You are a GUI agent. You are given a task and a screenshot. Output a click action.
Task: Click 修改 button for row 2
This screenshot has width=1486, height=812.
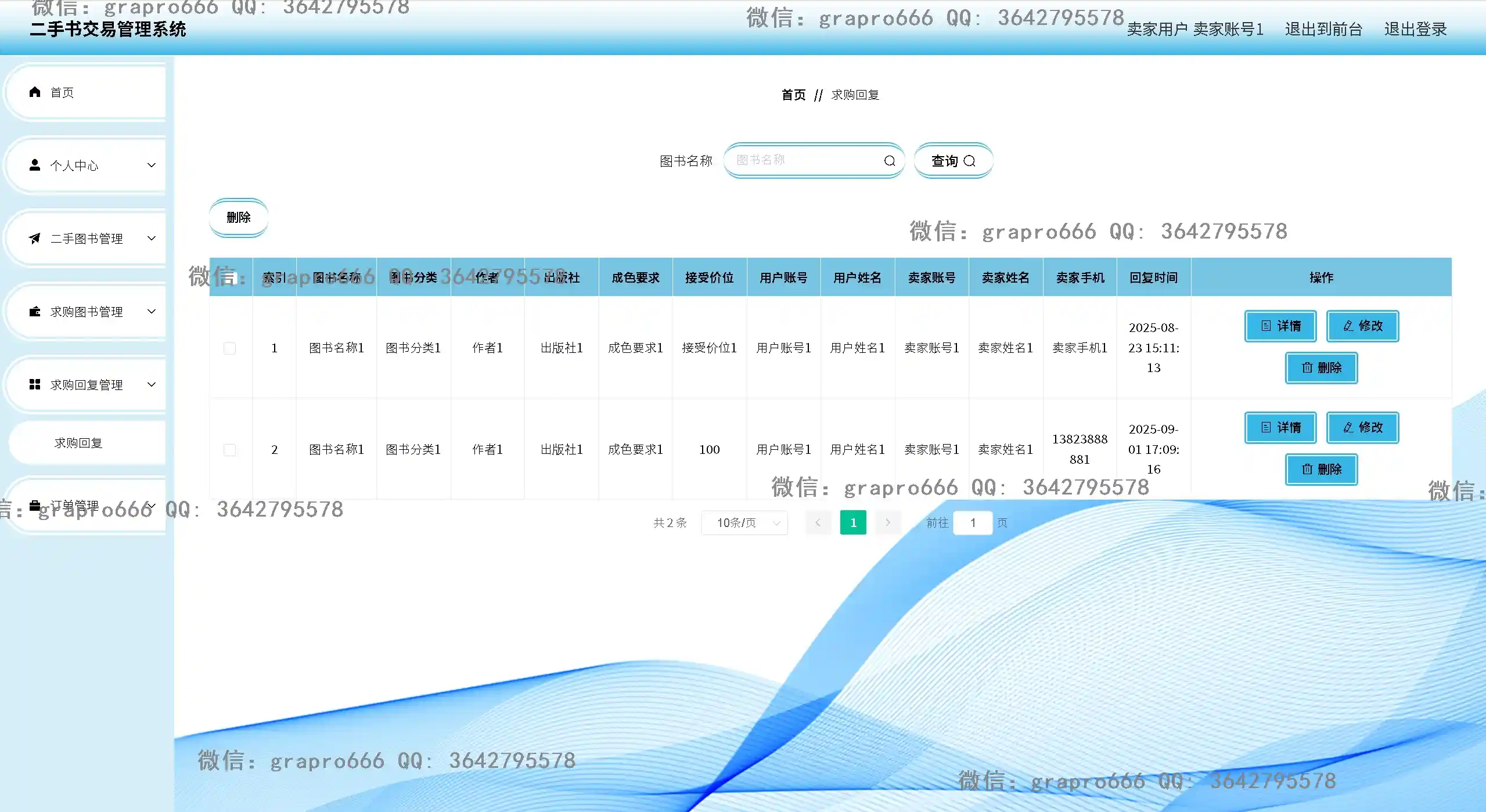[x=1362, y=428]
